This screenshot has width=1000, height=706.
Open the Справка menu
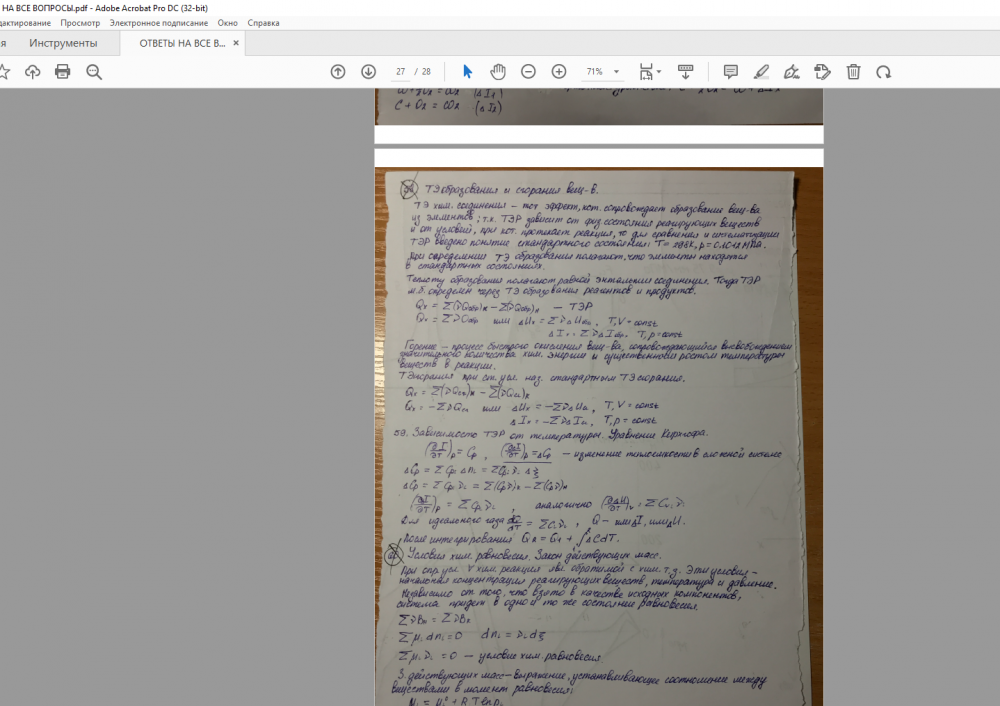click(x=263, y=23)
